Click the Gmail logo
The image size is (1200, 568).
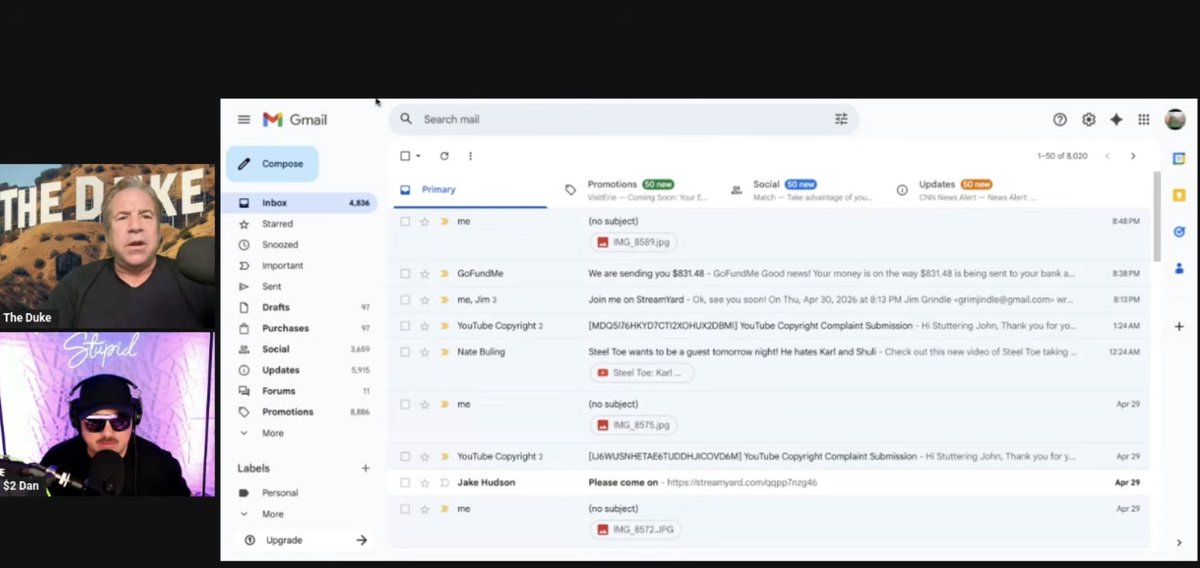pyautogui.click(x=295, y=119)
